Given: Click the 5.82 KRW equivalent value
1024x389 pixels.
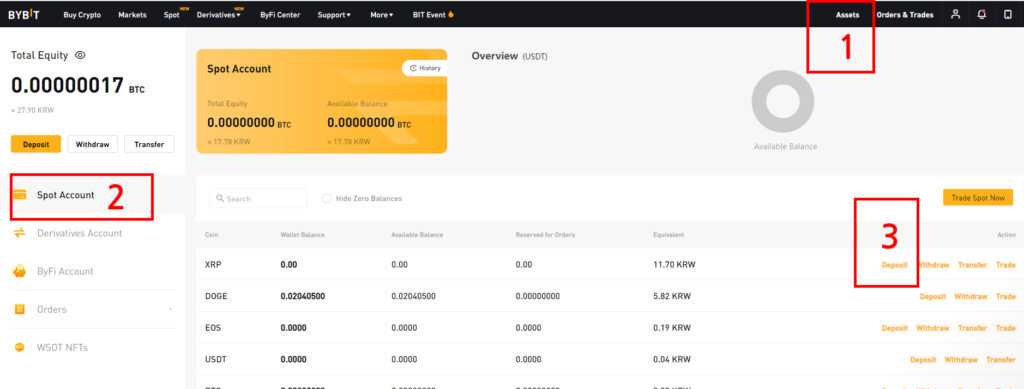Looking at the screenshot, I should (672, 296).
